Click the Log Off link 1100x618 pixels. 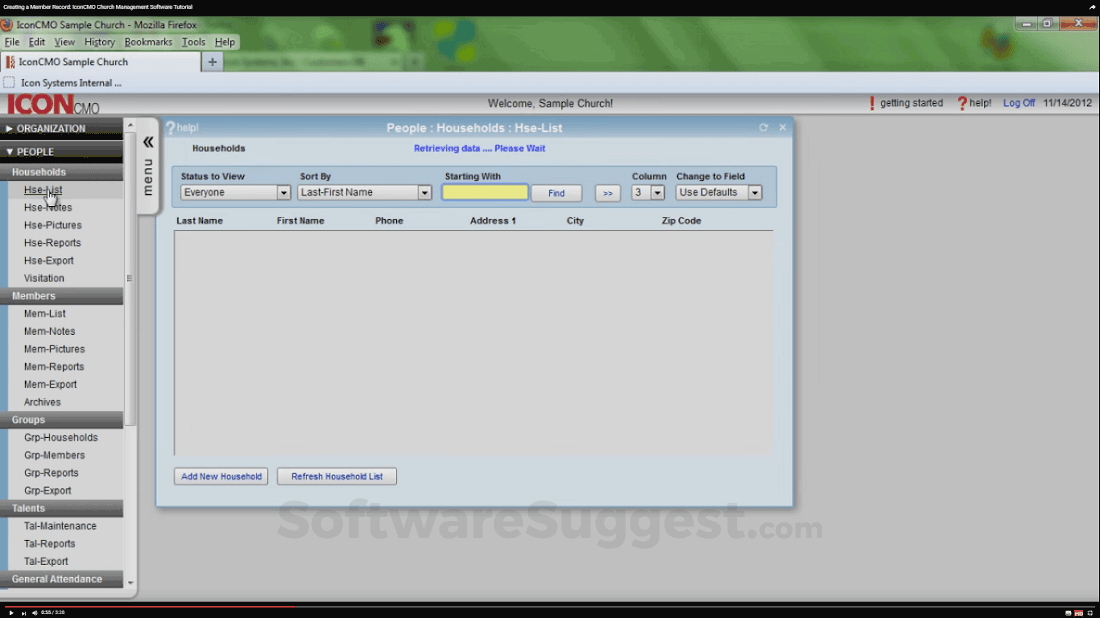[1019, 102]
